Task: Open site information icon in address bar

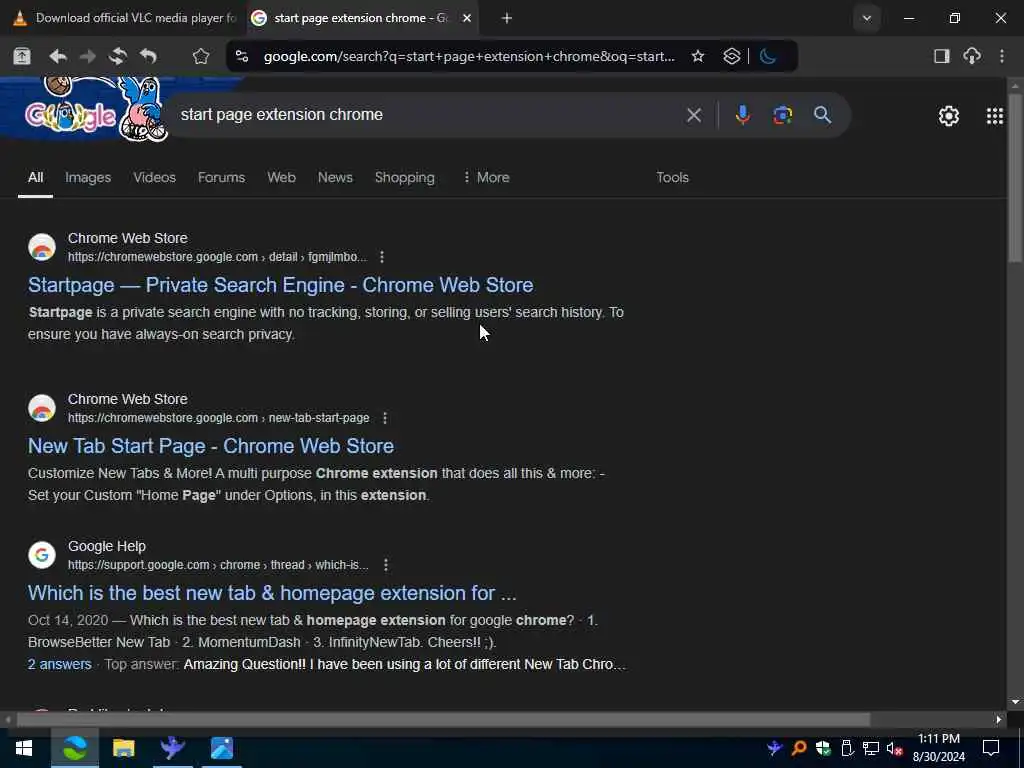Action: [242, 57]
